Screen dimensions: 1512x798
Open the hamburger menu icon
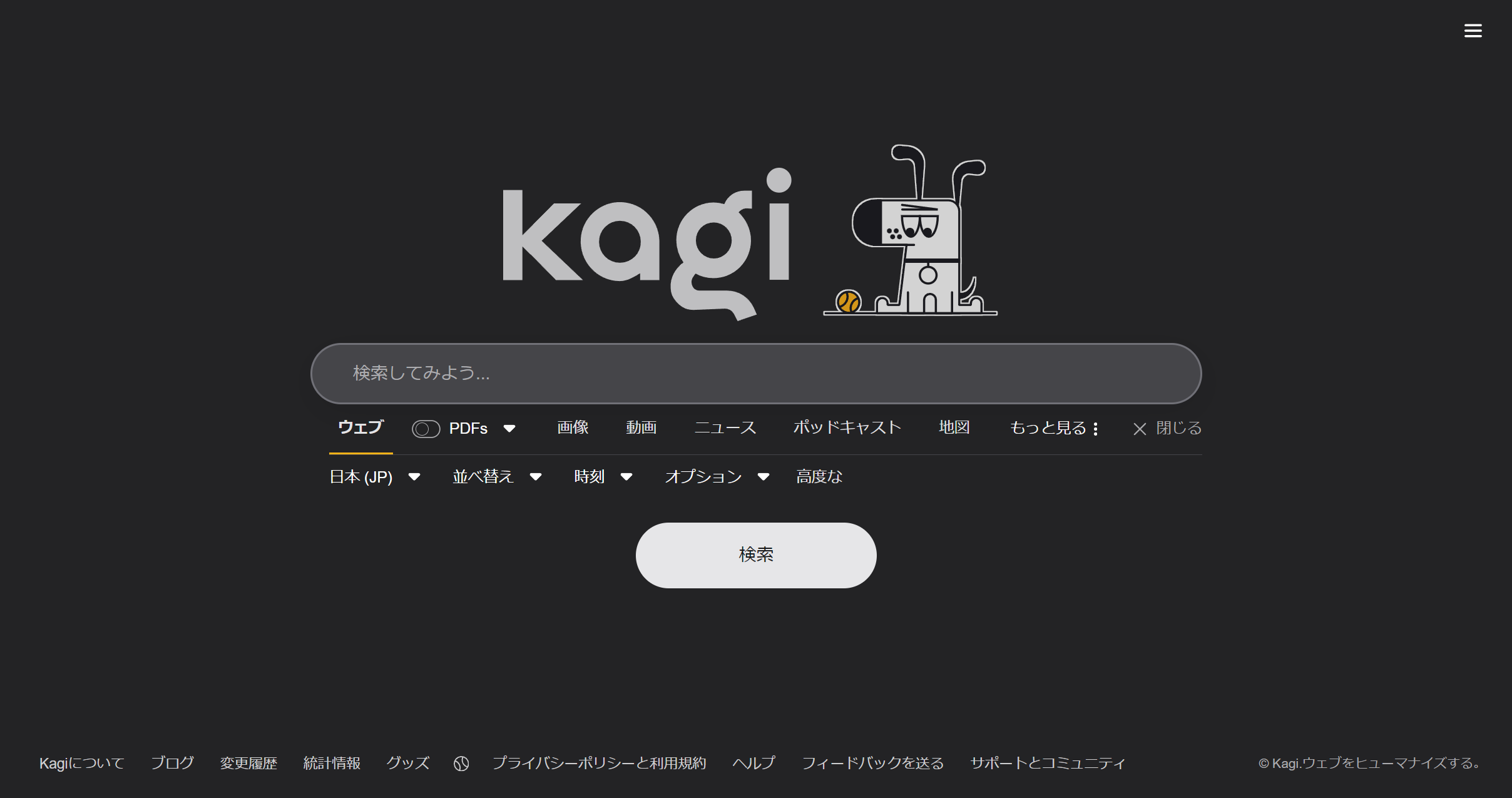[x=1473, y=31]
